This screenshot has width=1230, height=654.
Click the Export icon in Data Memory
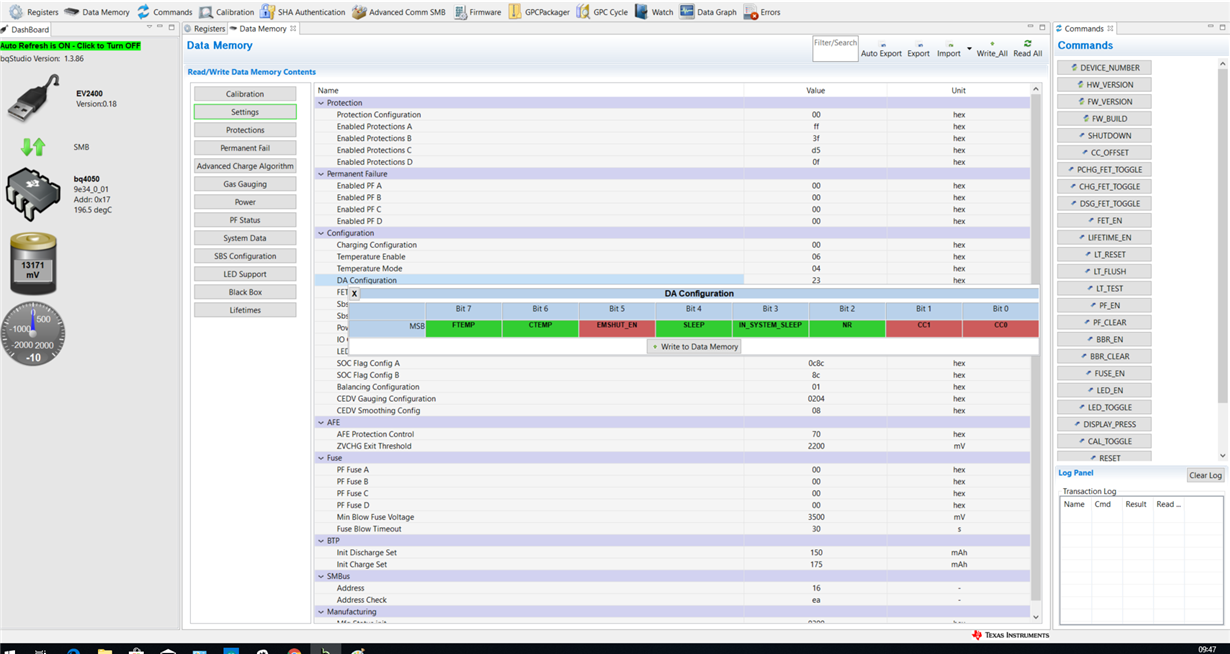point(918,49)
